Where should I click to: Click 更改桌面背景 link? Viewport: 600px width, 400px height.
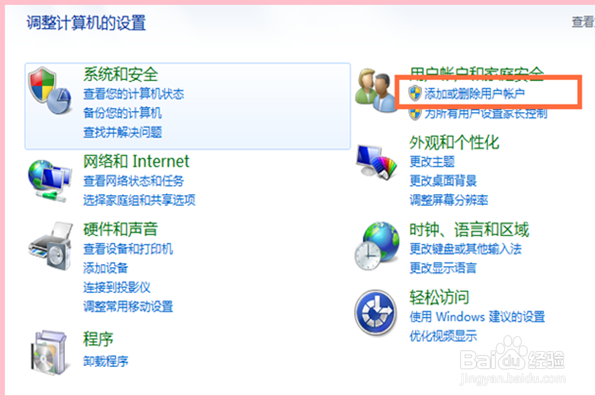(x=443, y=181)
